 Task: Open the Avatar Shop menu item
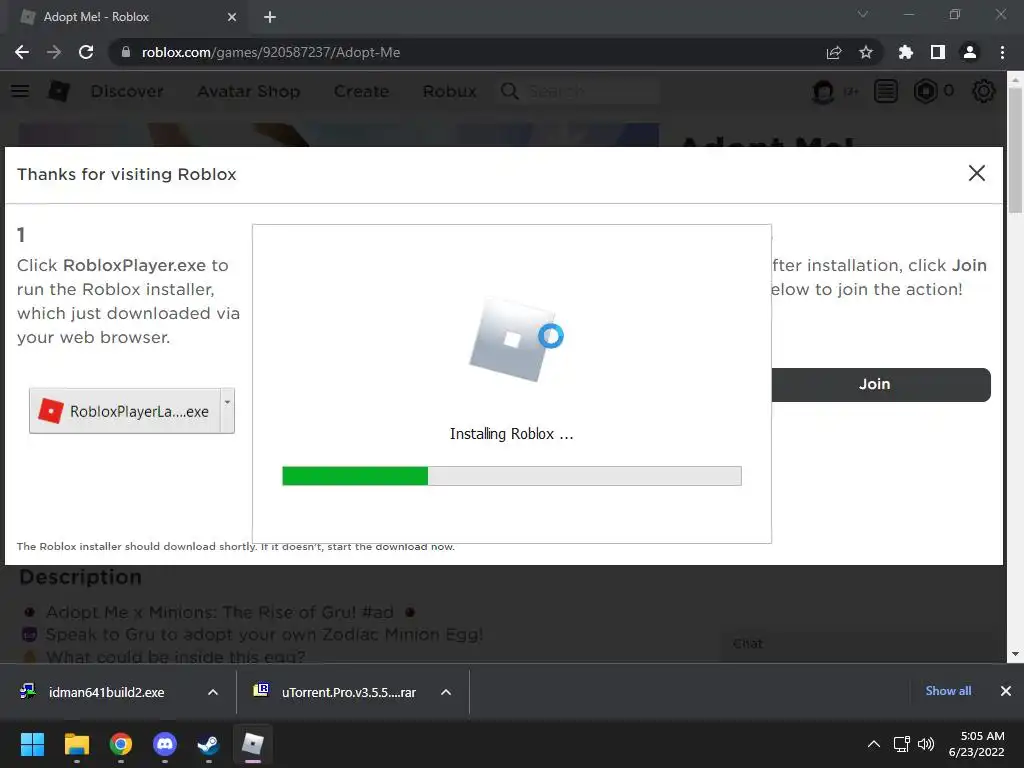(x=249, y=91)
